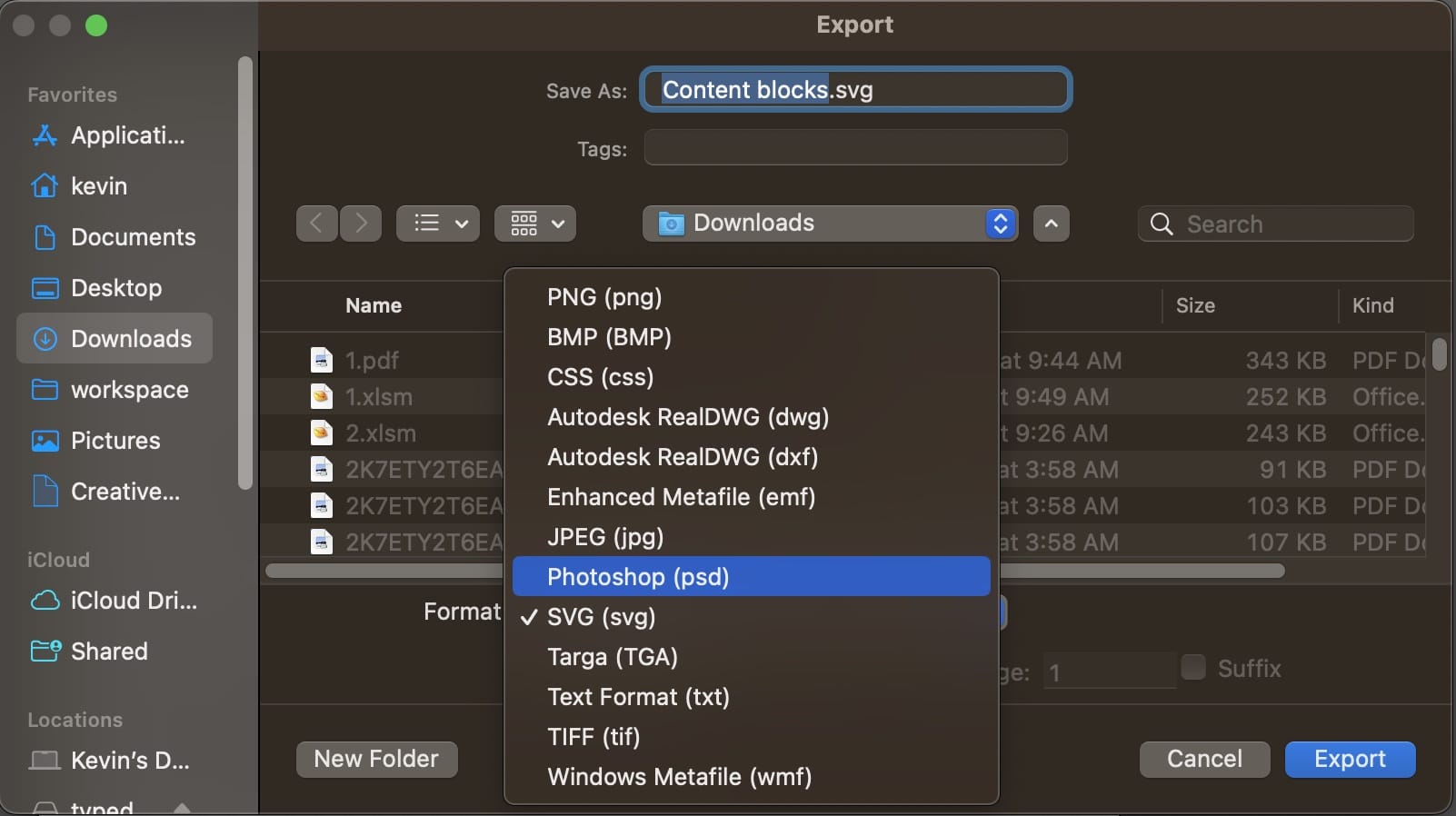
Task: Sort by Size column header
Action: [1195, 305]
